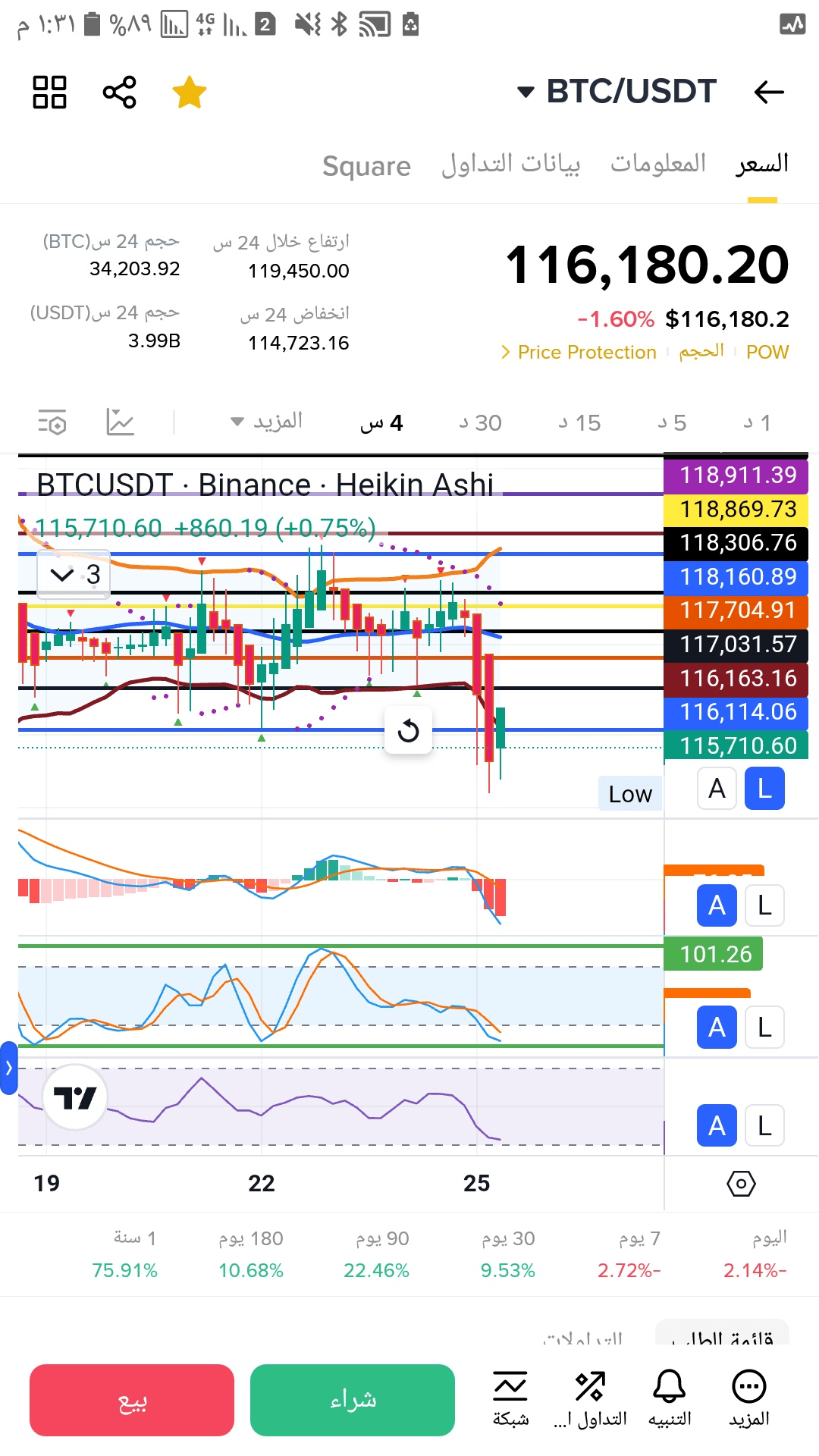
Task: Click the 115,710.60 green price label
Action: pyautogui.click(x=736, y=746)
